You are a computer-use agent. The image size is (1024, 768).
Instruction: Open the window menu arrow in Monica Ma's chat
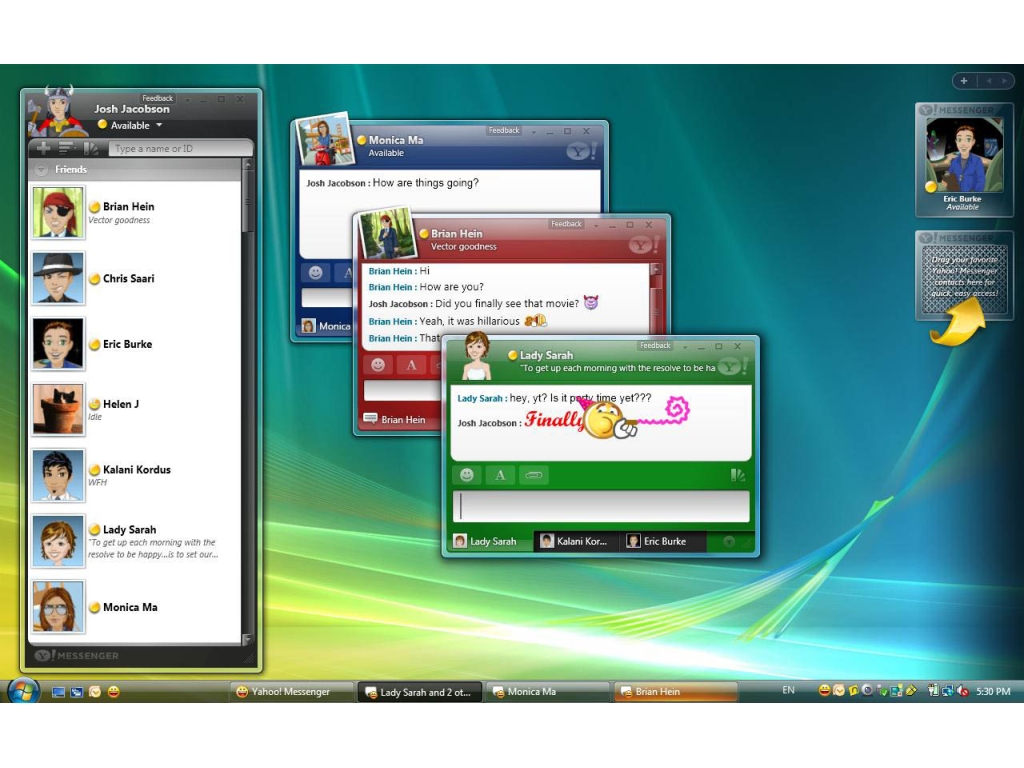(534, 133)
